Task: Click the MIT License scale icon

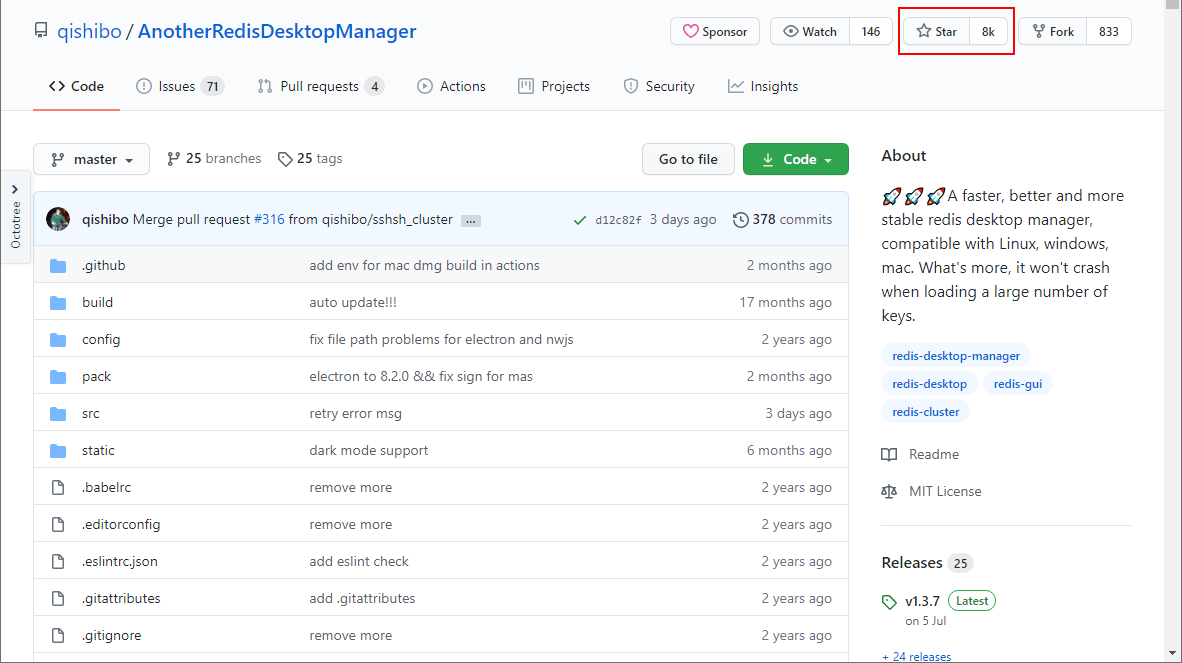Action: tap(890, 491)
